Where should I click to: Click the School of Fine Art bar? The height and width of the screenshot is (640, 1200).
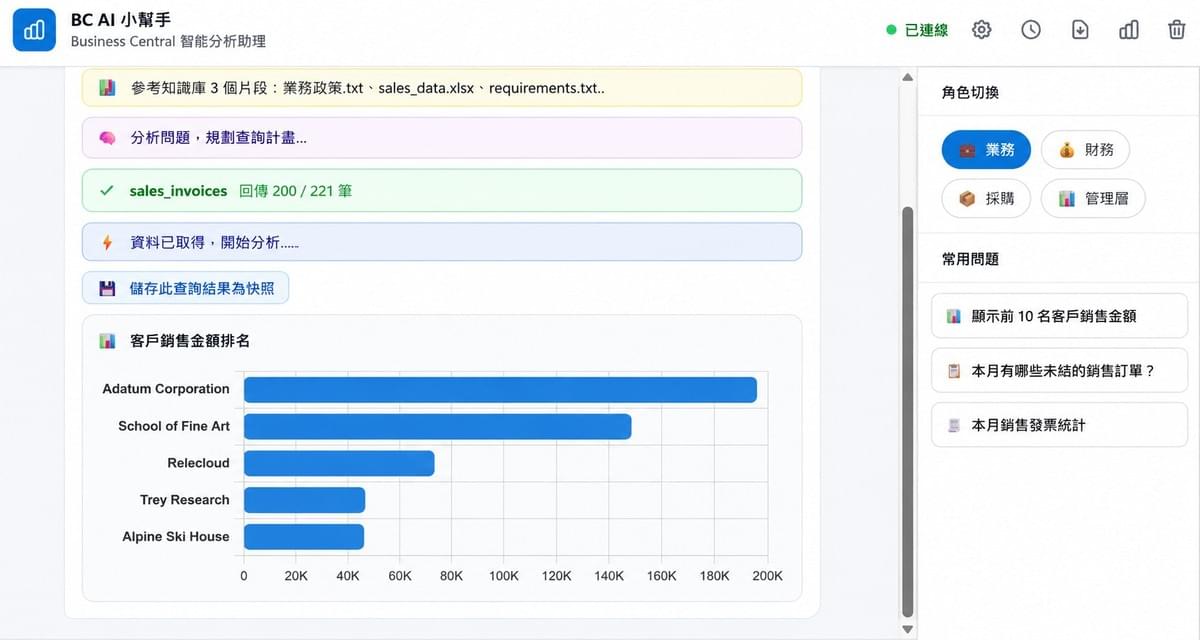coord(438,426)
